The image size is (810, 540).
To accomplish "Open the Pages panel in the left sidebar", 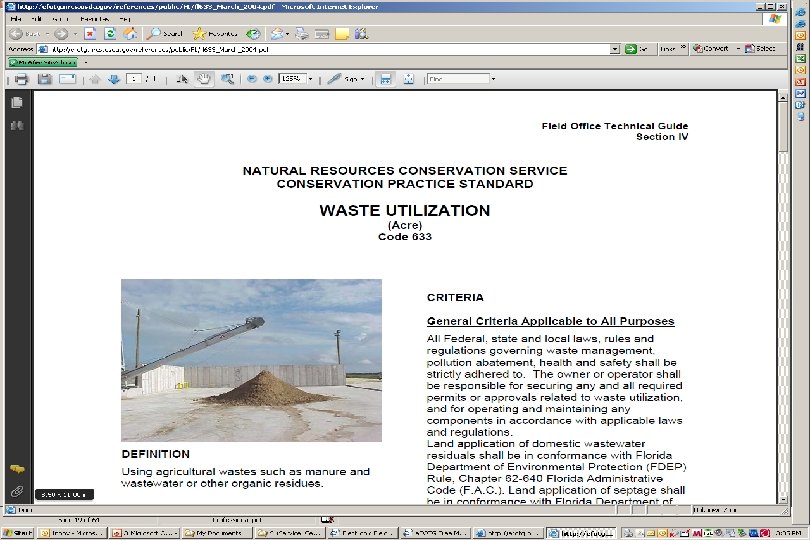I will click(17, 102).
